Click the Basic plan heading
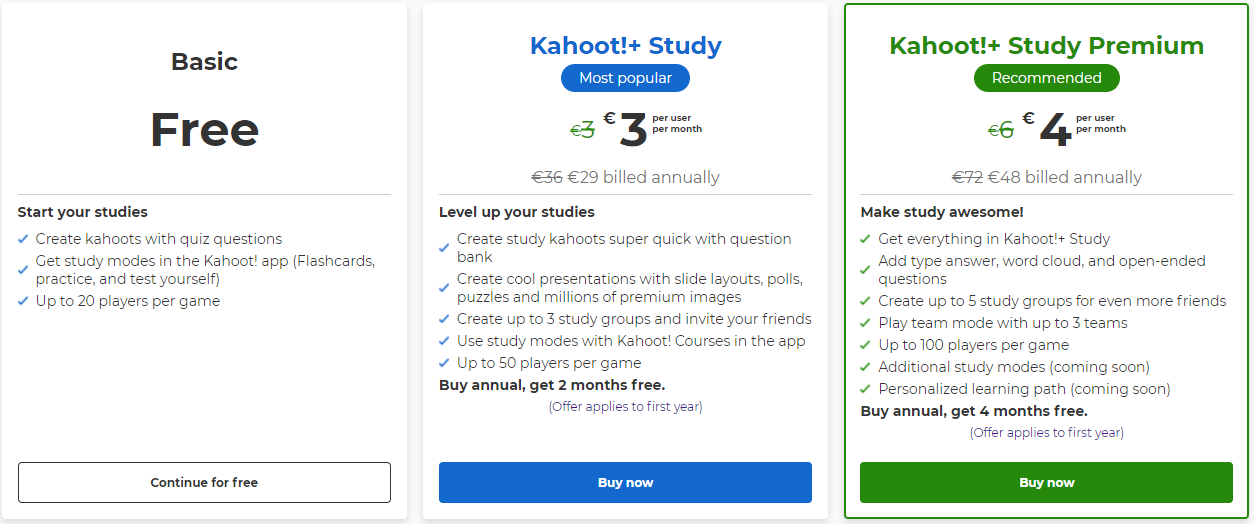The width and height of the screenshot is (1254, 524). tap(204, 62)
